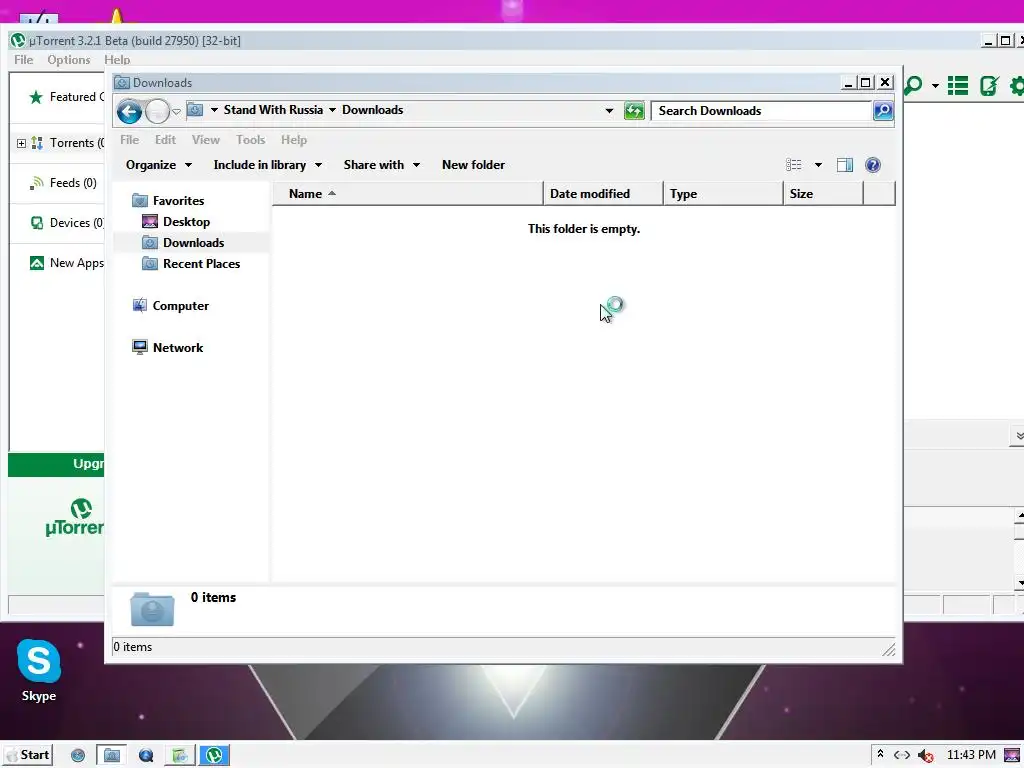1024x768 pixels.
Task: Go back using the Explorer back arrow
Action: click(129, 112)
